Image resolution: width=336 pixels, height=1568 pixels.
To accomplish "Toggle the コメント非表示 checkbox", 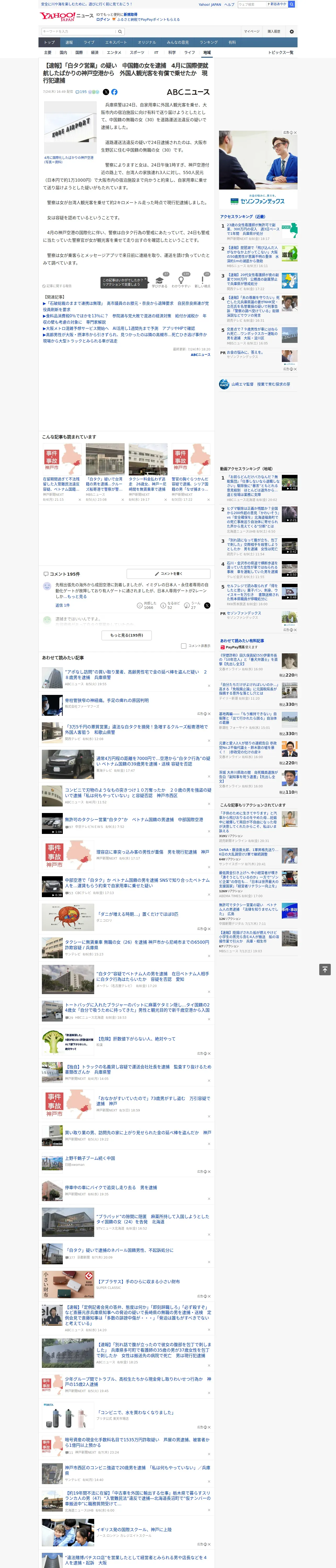I will coord(183,646).
